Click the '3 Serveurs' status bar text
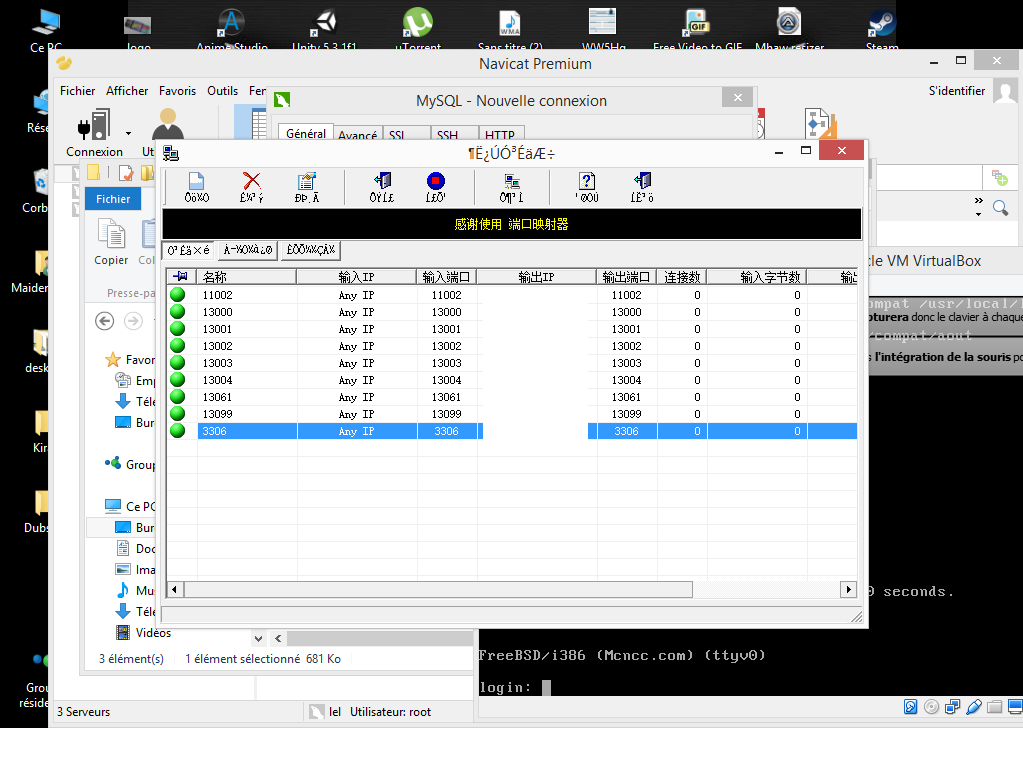This screenshot has height=773, width=1023. (84, 712)
